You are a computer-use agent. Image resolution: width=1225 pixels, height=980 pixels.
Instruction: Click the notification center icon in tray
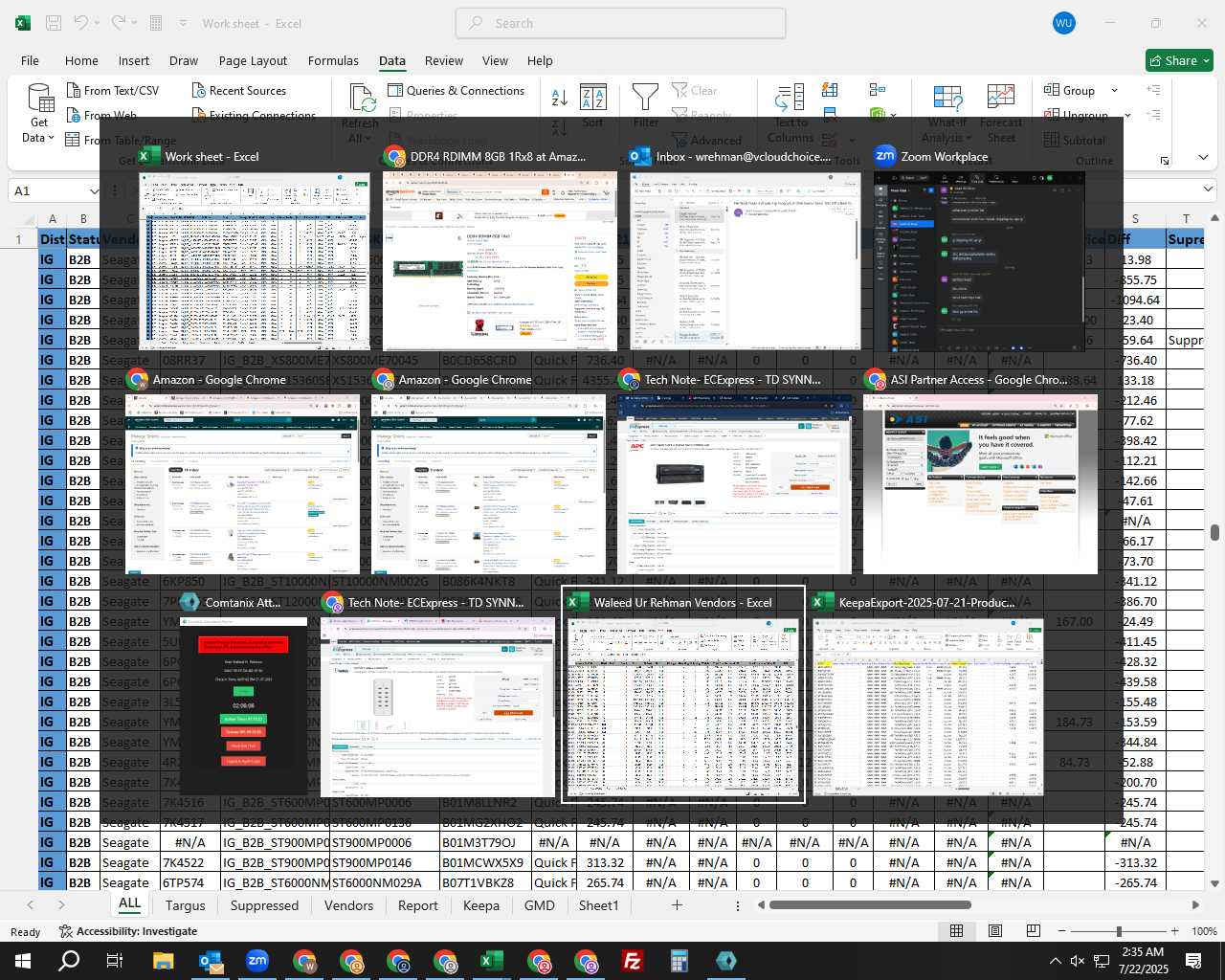tap(1193, 961)
